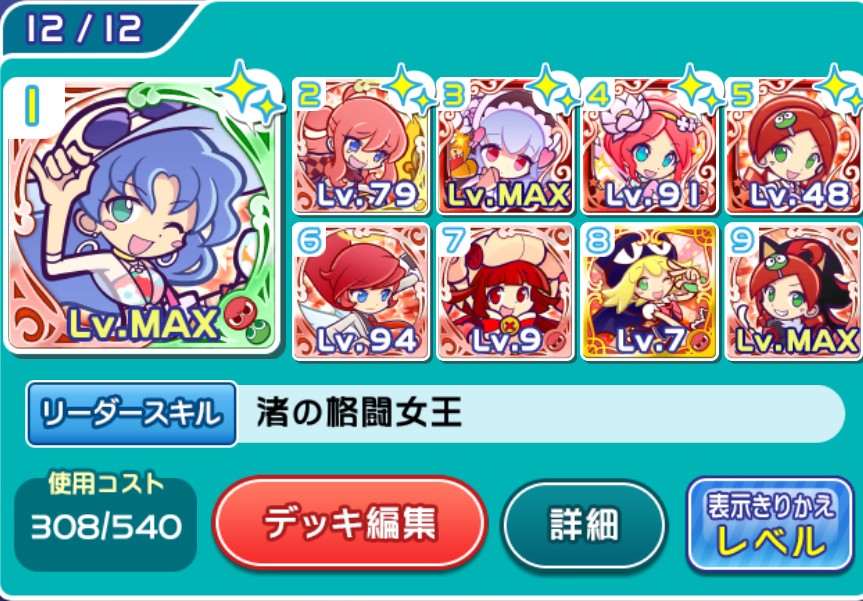Select slot 3 lavender-haired maid card
Viewport: 863px width, 601px height.
(505, 146)
